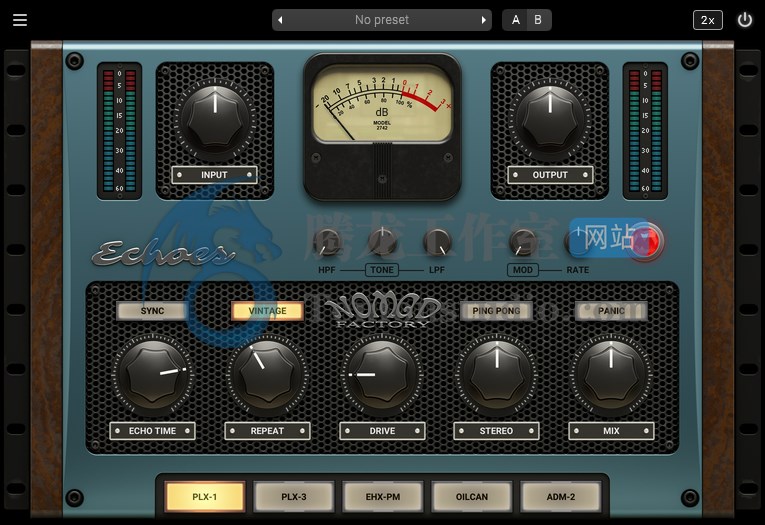Enable PING PONG mode
Viewport: 765px width, 525px height.
496,311
